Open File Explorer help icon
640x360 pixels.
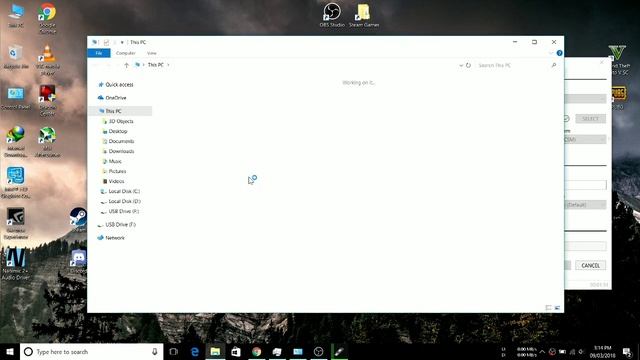[x=559, y=53]
